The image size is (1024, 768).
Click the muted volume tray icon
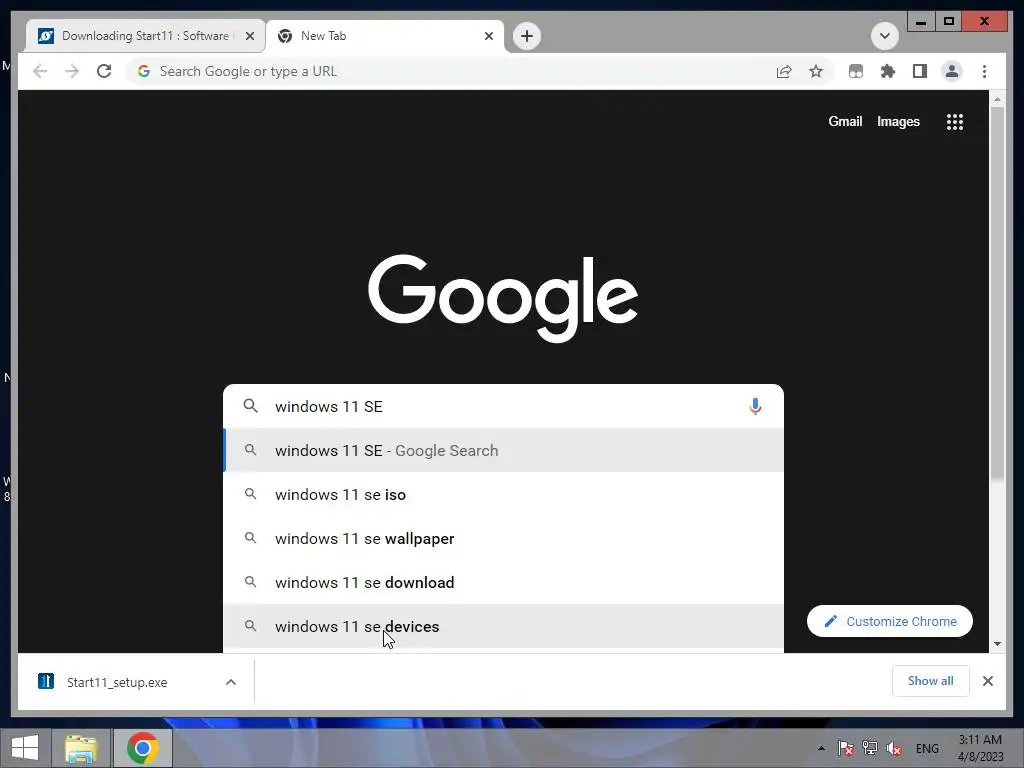(x=894, y=748)
